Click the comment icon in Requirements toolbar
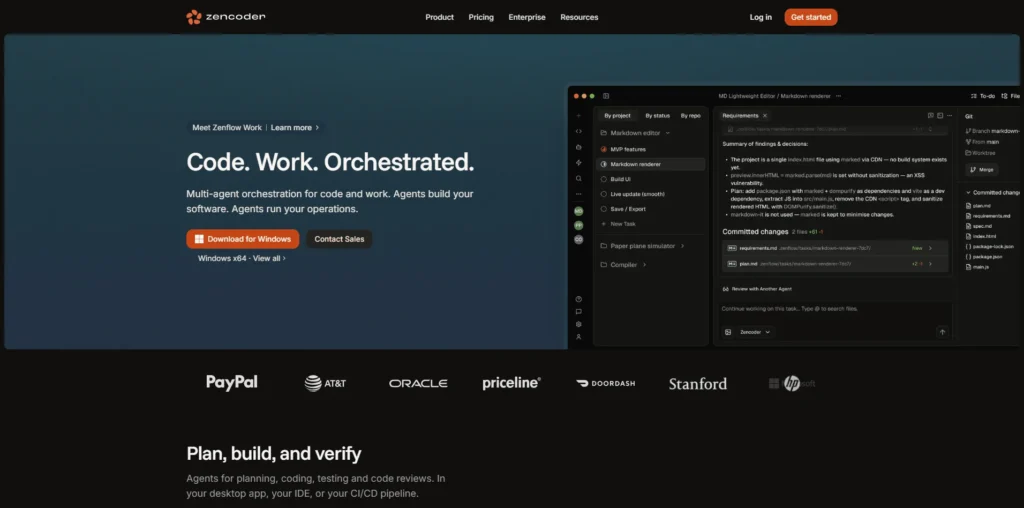 [931, 116]
